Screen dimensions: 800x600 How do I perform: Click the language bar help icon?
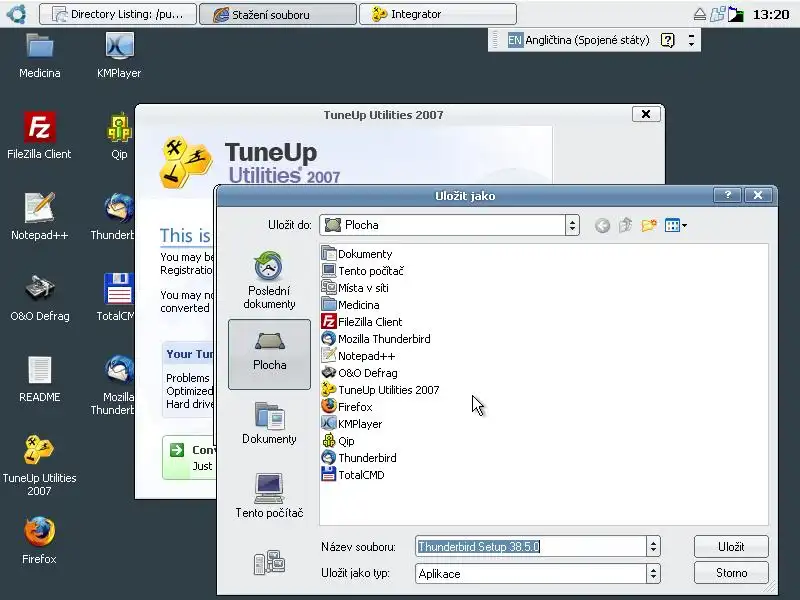click(x=667, y=40)
